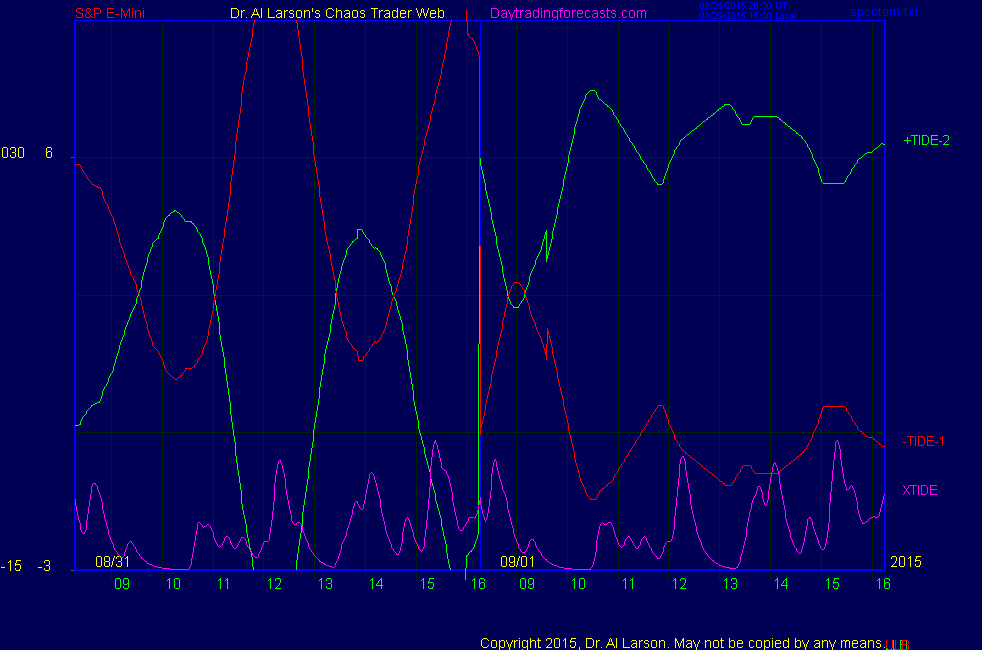The height and width of the screenshot is (650, 982).
Task: Click the XTIDE legend label
Action: pyautogui.click(x=919, y=490)
